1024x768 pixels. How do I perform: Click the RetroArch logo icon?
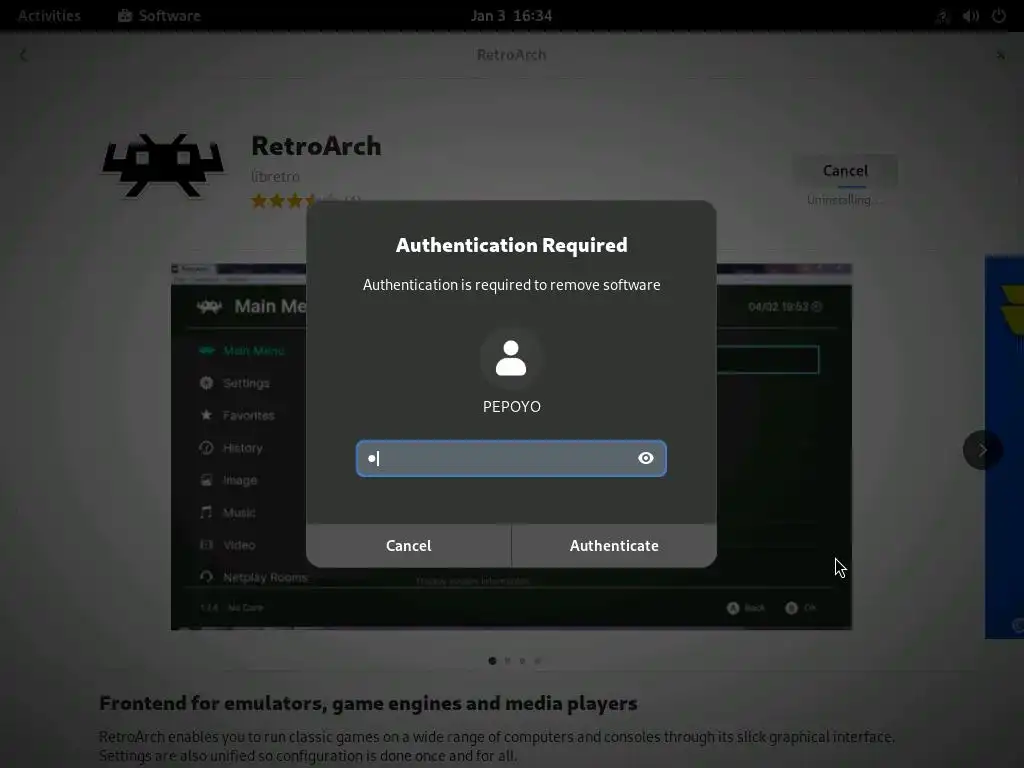coord(163,165)
